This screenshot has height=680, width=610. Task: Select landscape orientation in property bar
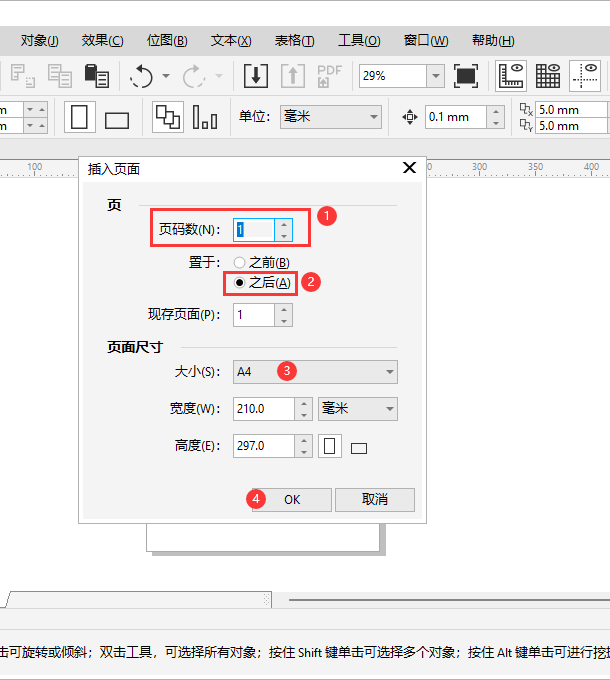tap(117, 120)
